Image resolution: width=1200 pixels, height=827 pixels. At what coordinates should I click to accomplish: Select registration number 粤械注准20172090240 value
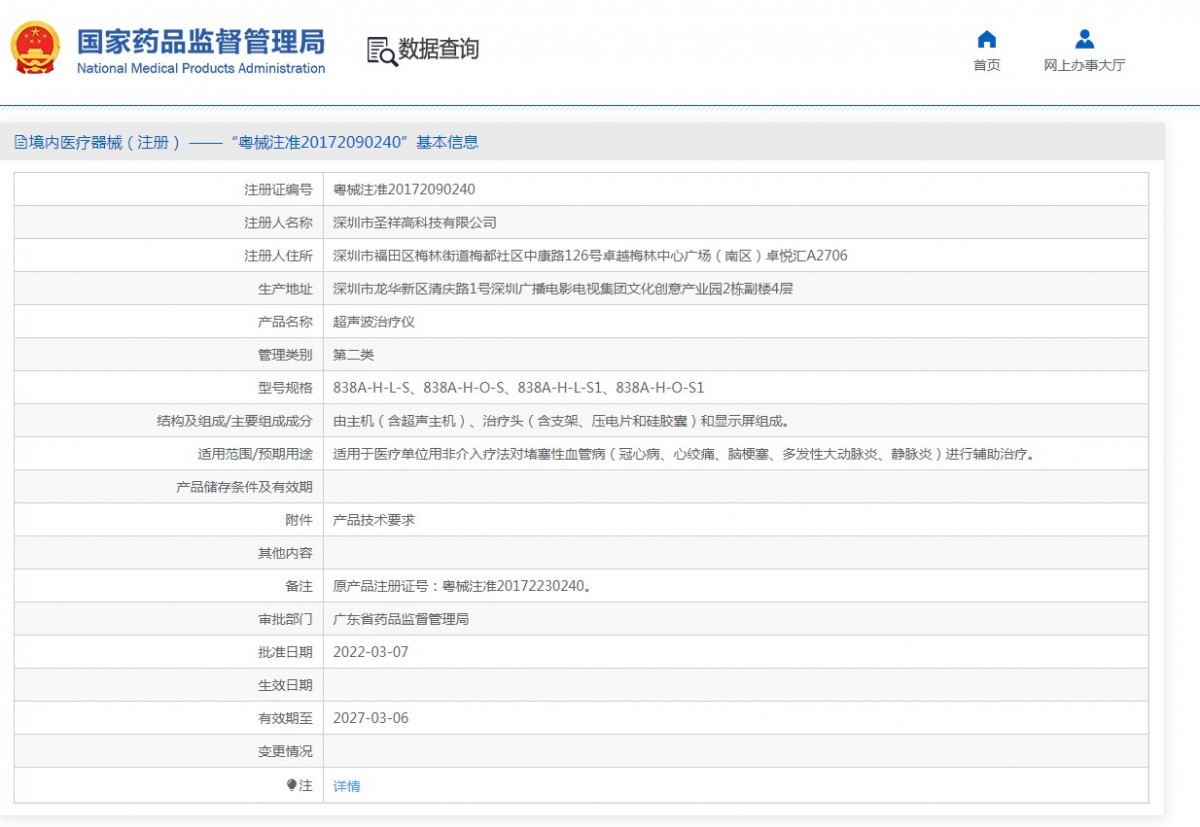click(404, 189)
